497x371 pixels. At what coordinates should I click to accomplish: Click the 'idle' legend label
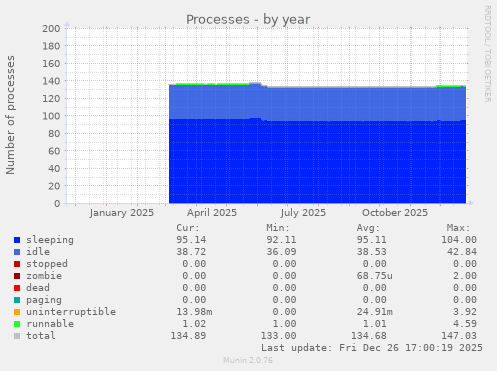pos(38,252)
